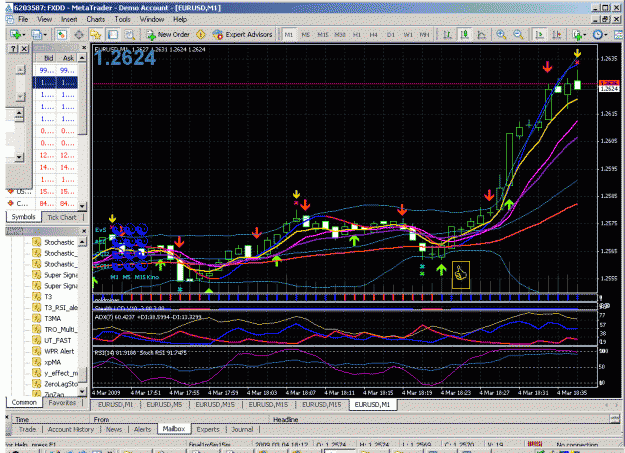
Task: Switch to the EURUSD,M5 chart tab
Action: pyautogui.click(x=164, y=404)
